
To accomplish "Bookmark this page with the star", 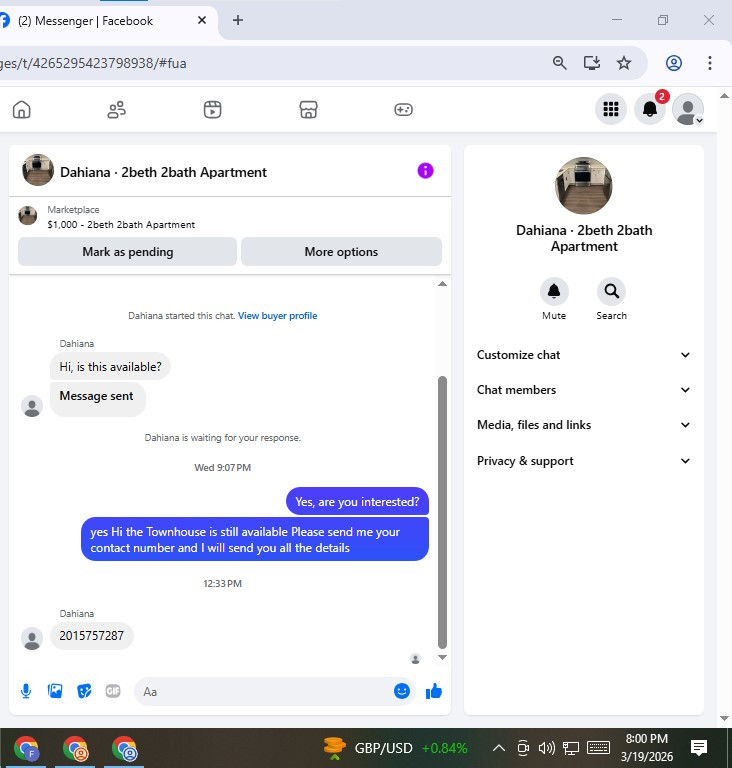I will 624,63.
